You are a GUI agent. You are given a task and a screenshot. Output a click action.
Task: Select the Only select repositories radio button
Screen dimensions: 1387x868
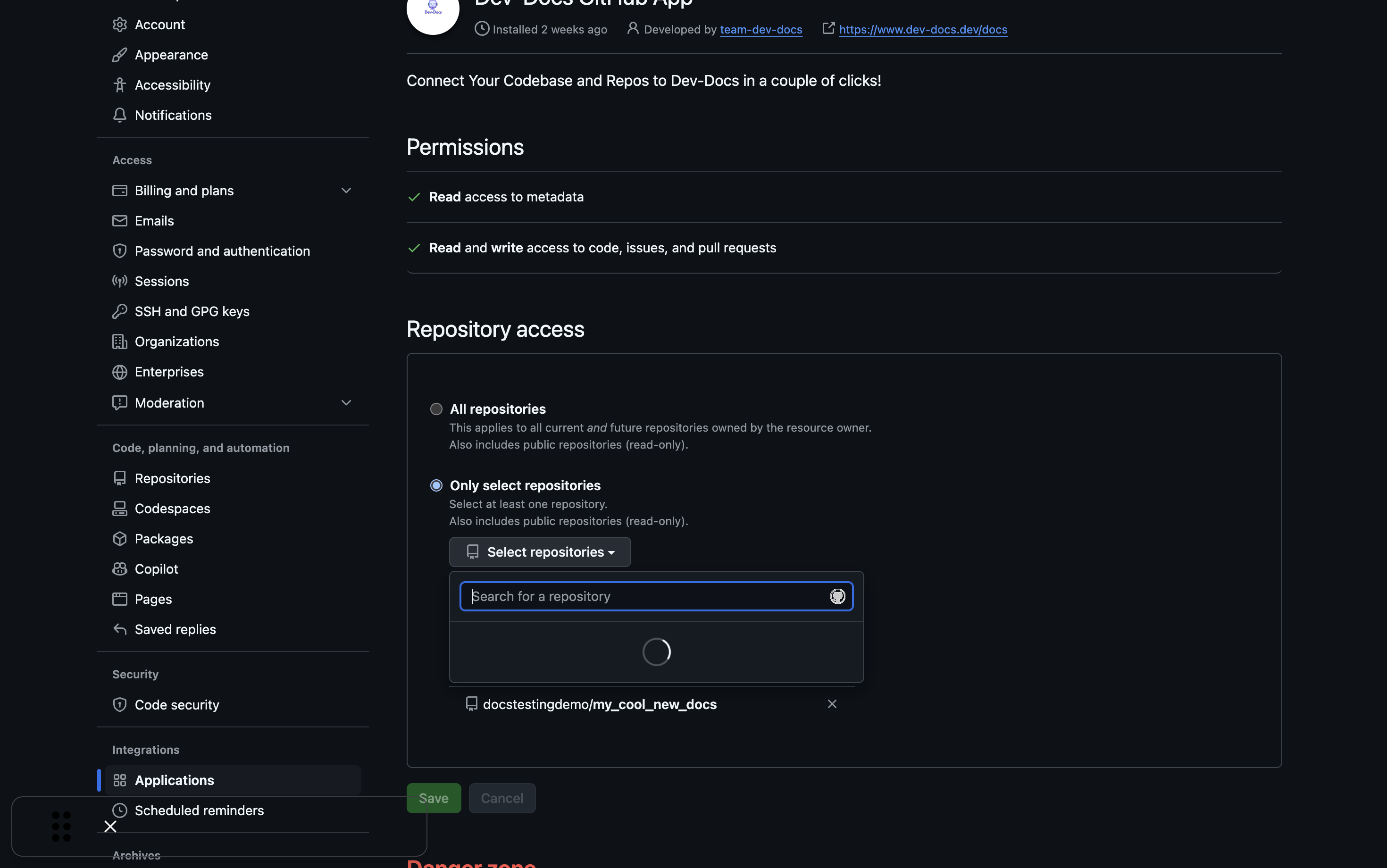coord(436,485)
